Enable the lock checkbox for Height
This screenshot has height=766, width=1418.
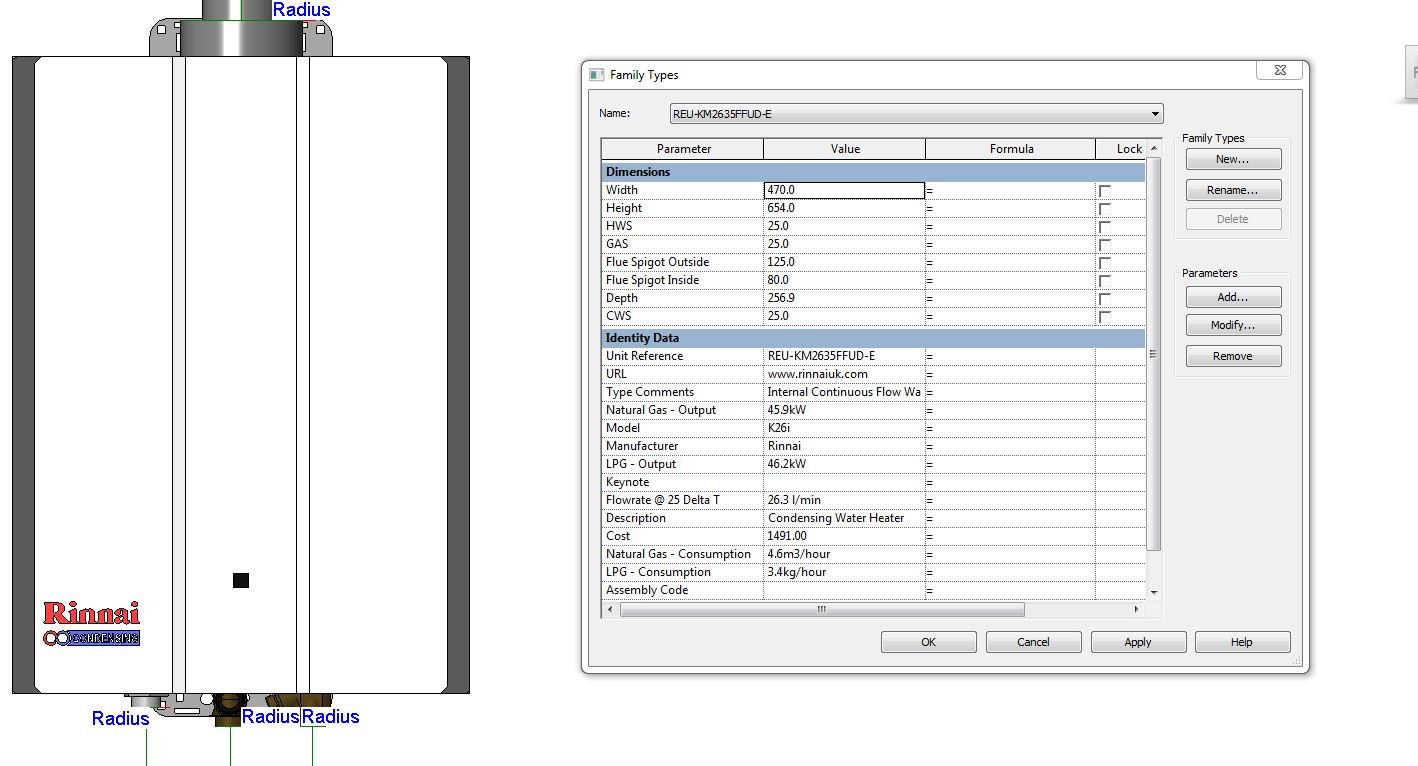(x=1105, y=209)
